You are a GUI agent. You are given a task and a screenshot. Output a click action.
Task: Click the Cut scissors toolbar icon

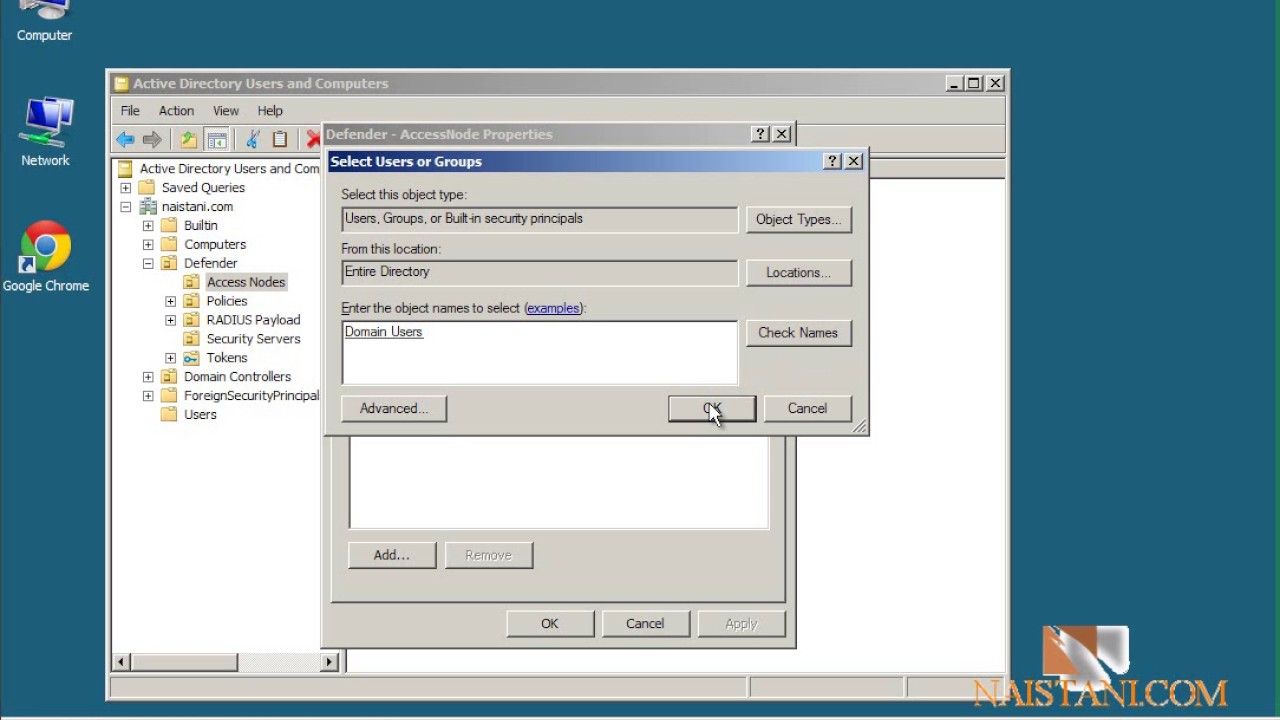(x=253, y=140)
